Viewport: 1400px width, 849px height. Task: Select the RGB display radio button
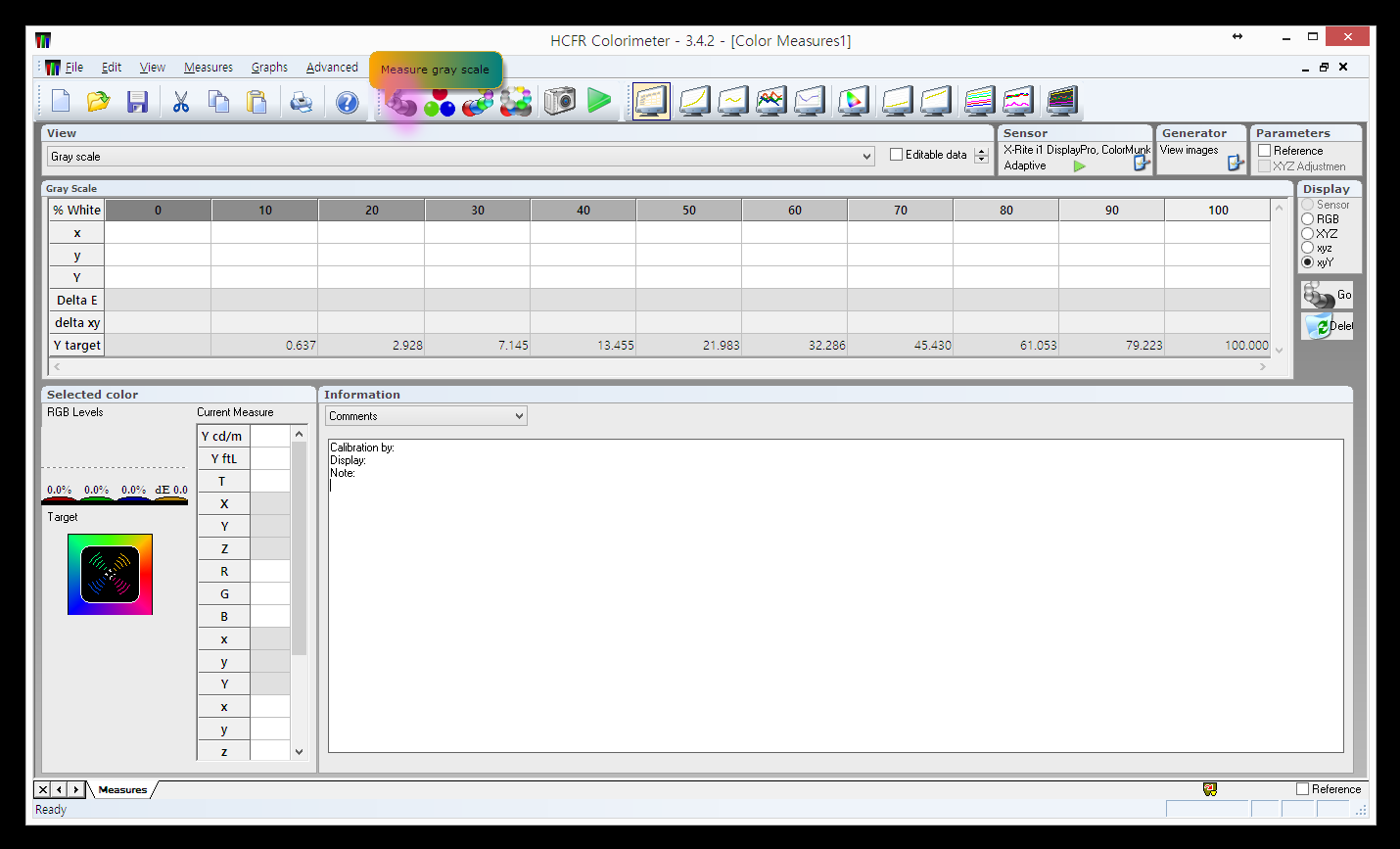click(x=1307, y=219)
